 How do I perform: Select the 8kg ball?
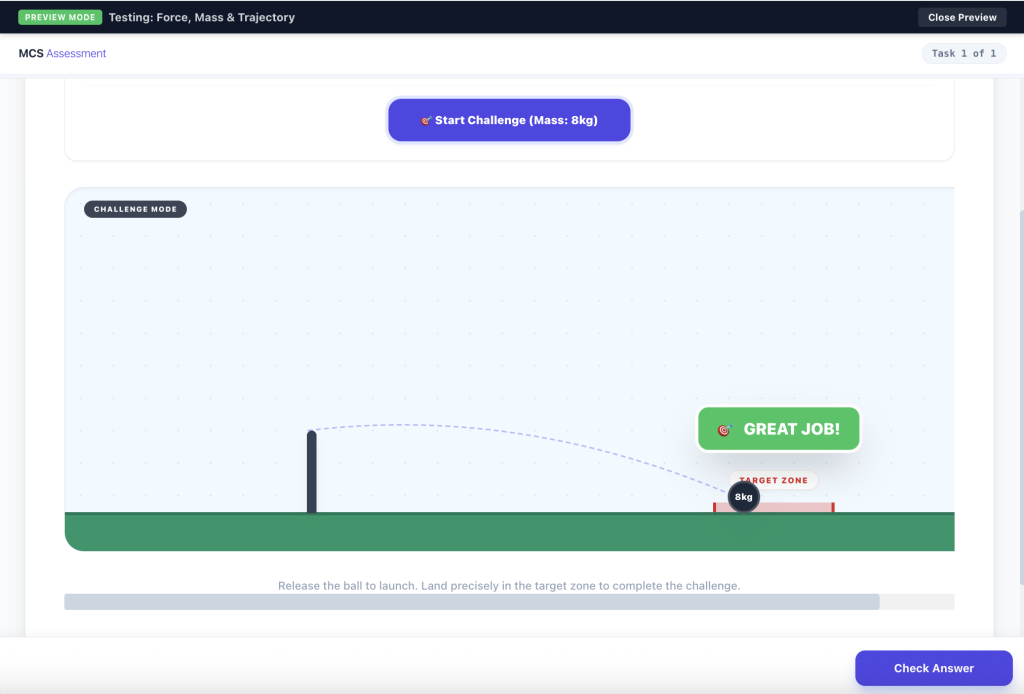click(x=743, y=497)
